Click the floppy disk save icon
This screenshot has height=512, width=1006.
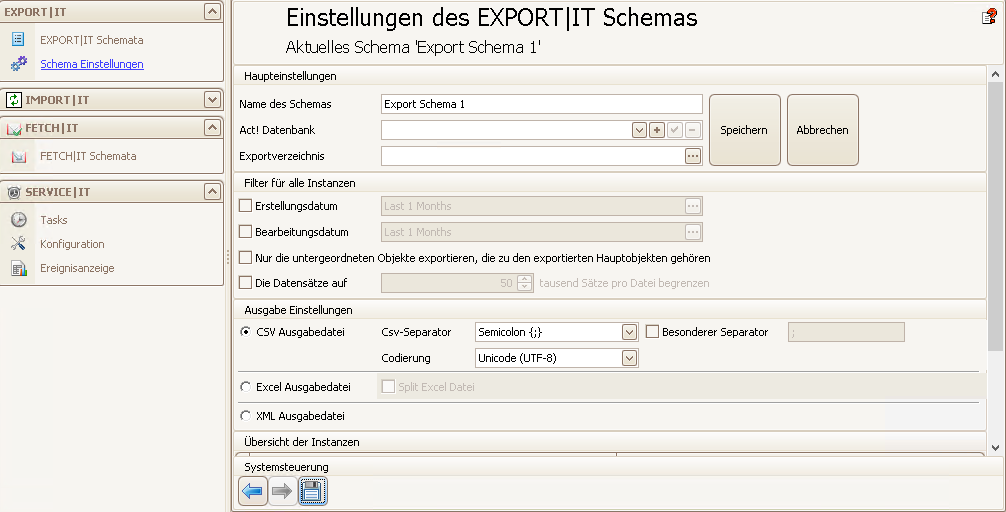tap(312, 491)
